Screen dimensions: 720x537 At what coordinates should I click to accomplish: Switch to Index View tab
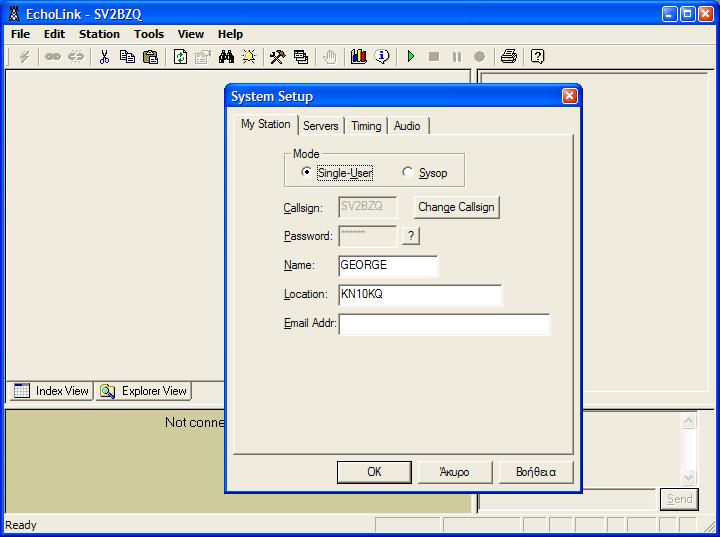tap(51, 391)
